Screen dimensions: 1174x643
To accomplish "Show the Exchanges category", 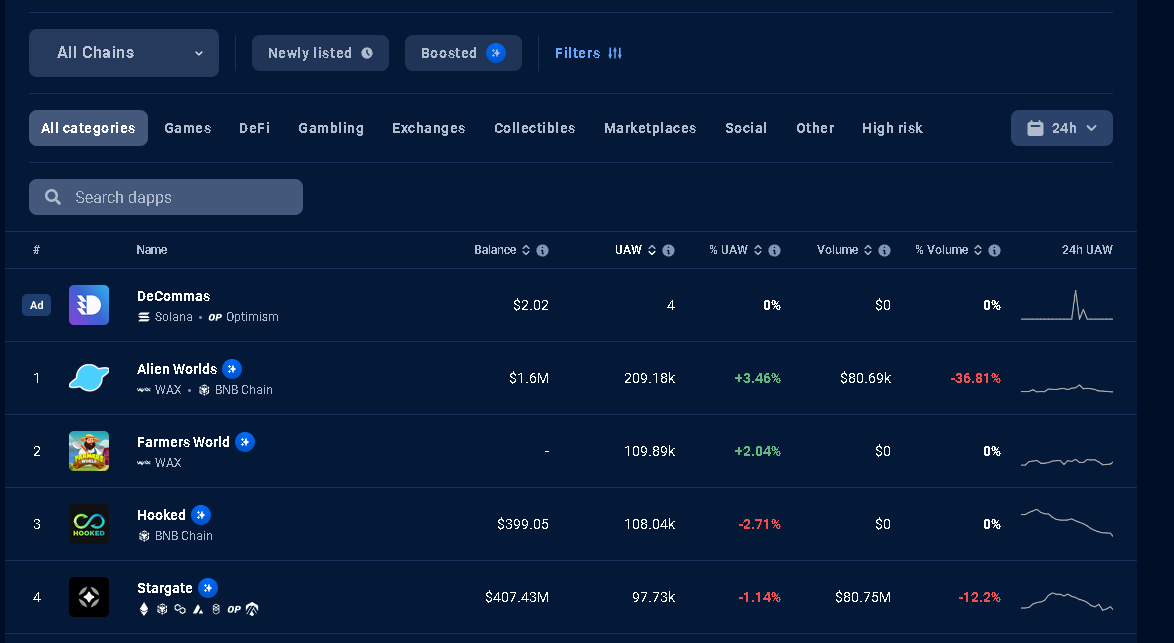I will tap(429, 128).
